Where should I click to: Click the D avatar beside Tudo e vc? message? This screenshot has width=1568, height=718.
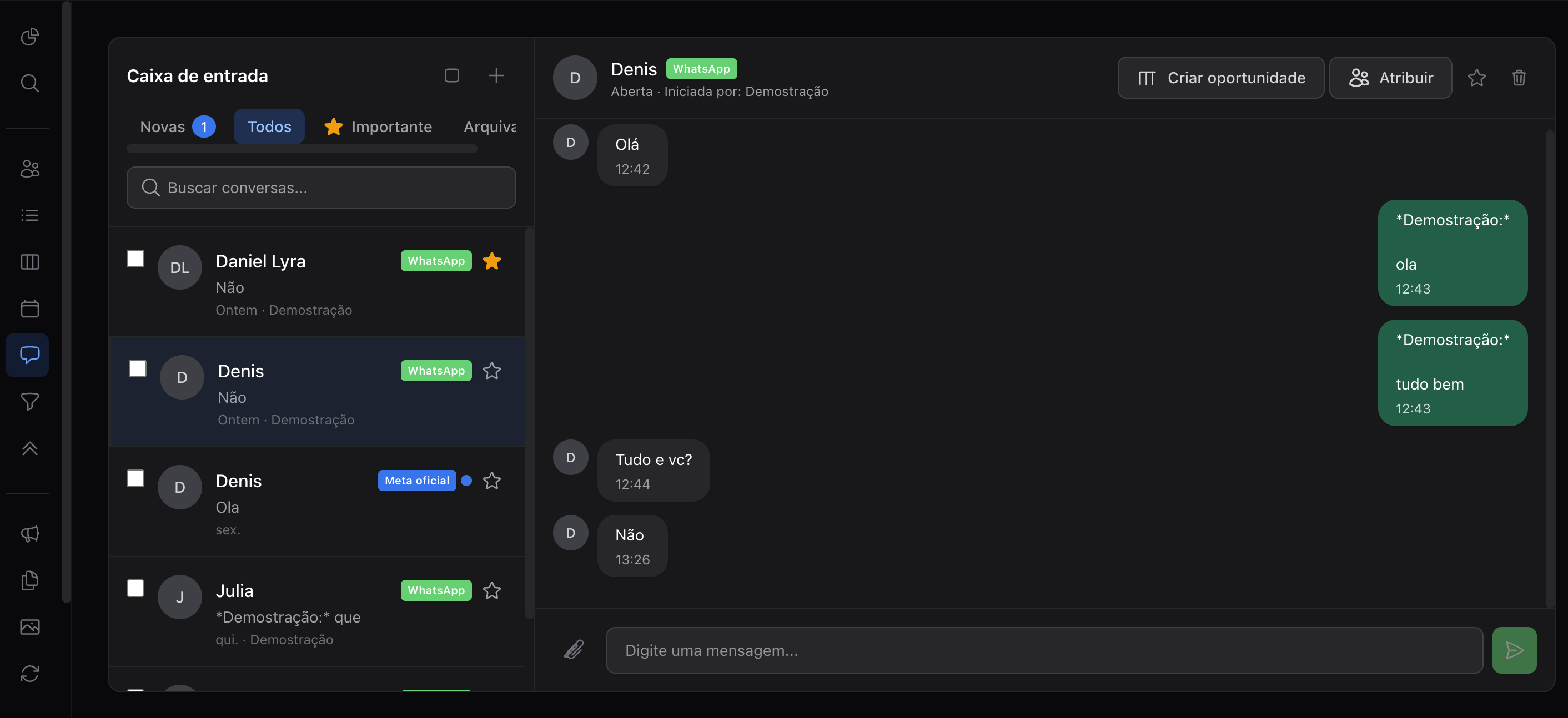(x=570, y=458)
